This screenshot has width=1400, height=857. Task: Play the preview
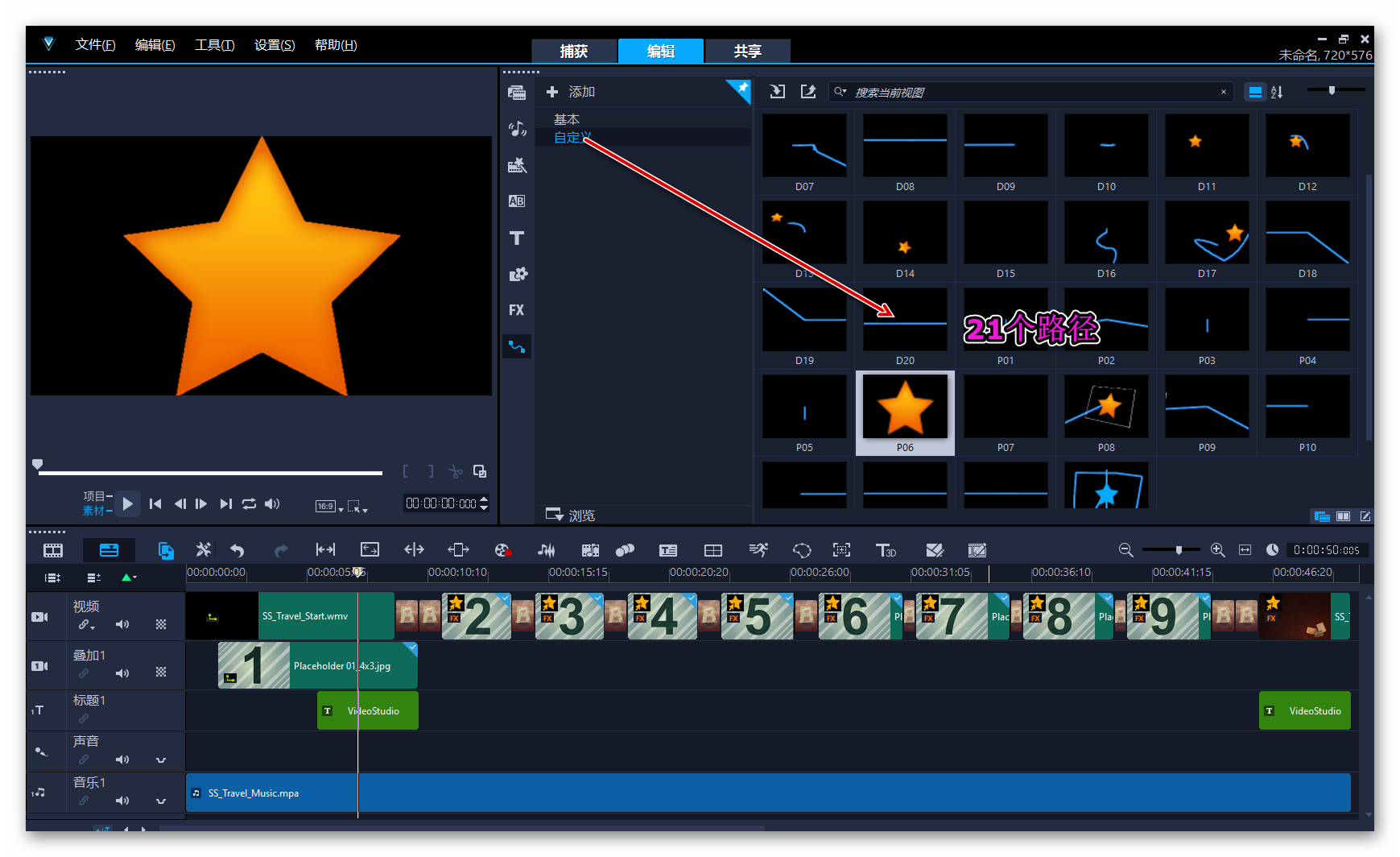[127, 503]
